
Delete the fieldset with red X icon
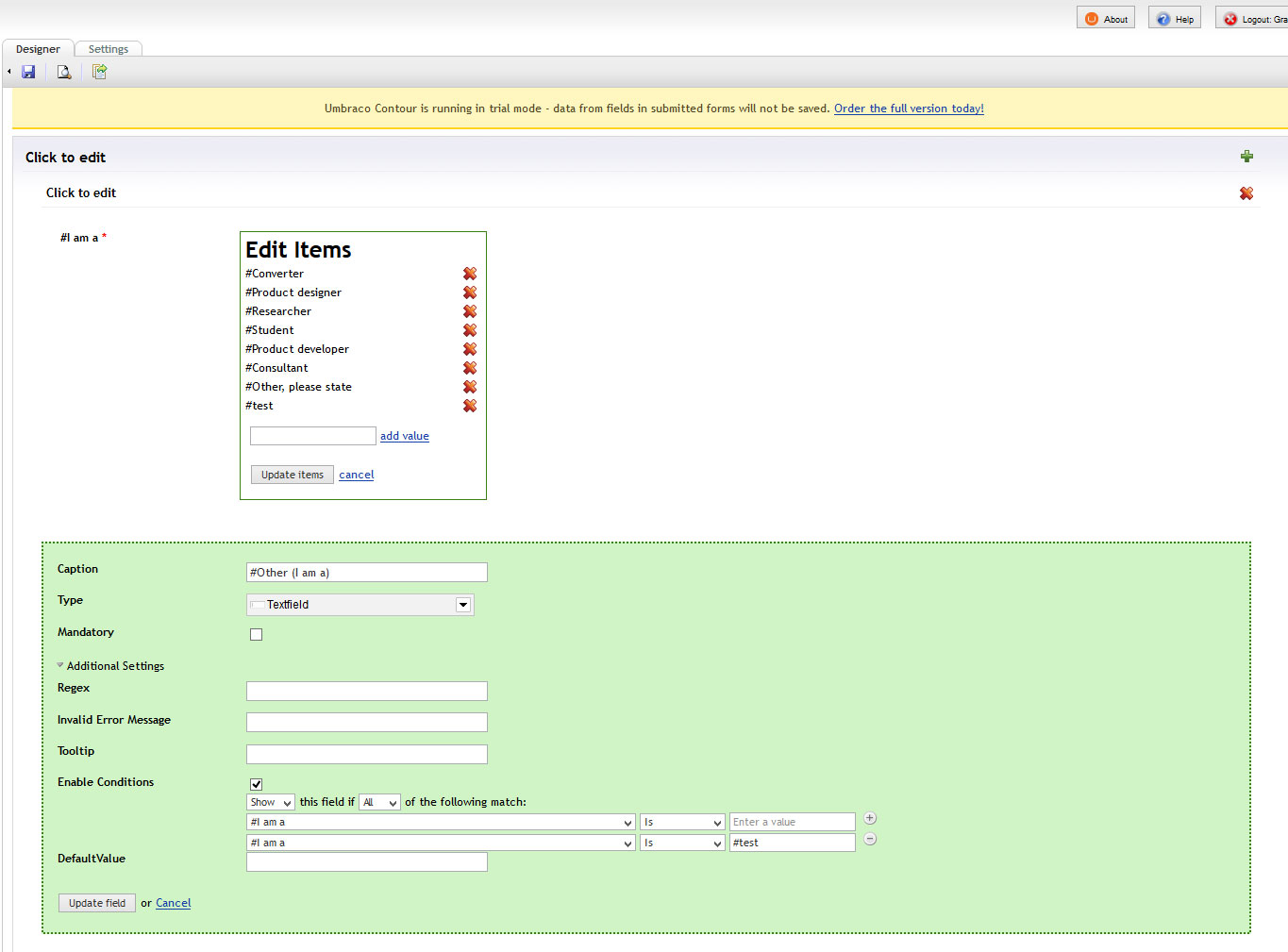1246,193
